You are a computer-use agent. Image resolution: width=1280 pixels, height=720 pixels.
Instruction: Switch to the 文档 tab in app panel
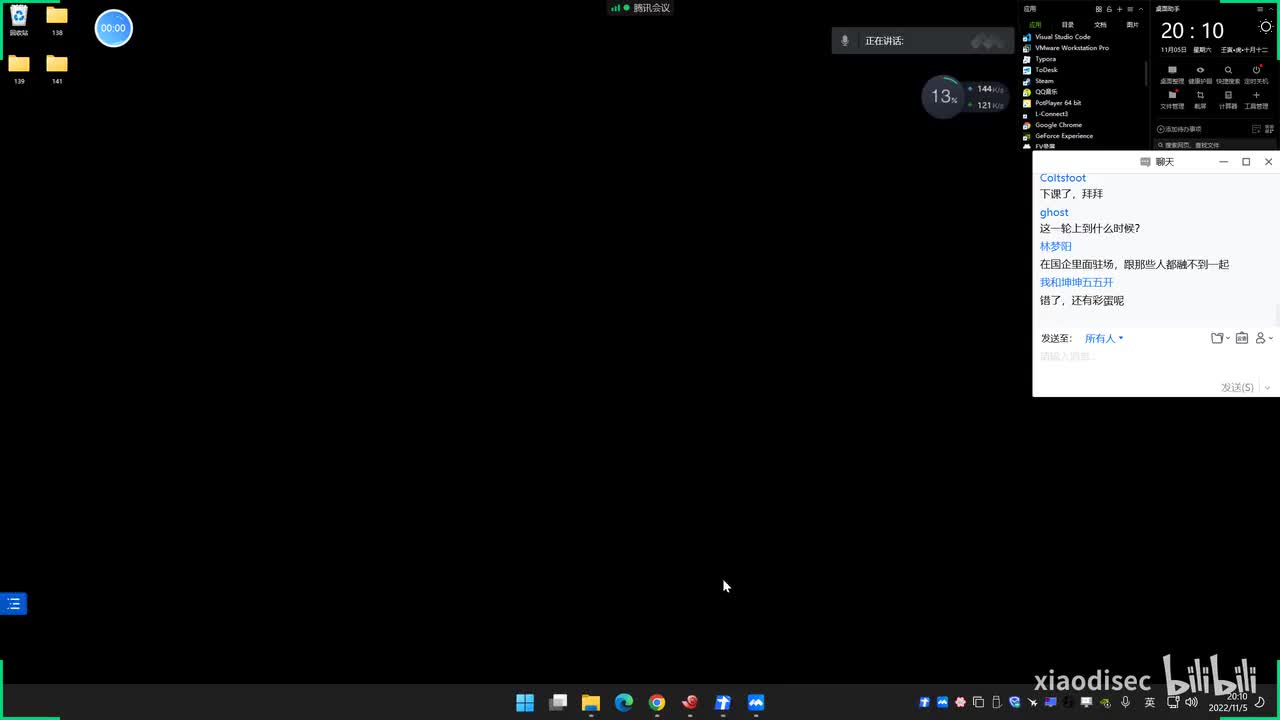click(x=1100, y=24)
